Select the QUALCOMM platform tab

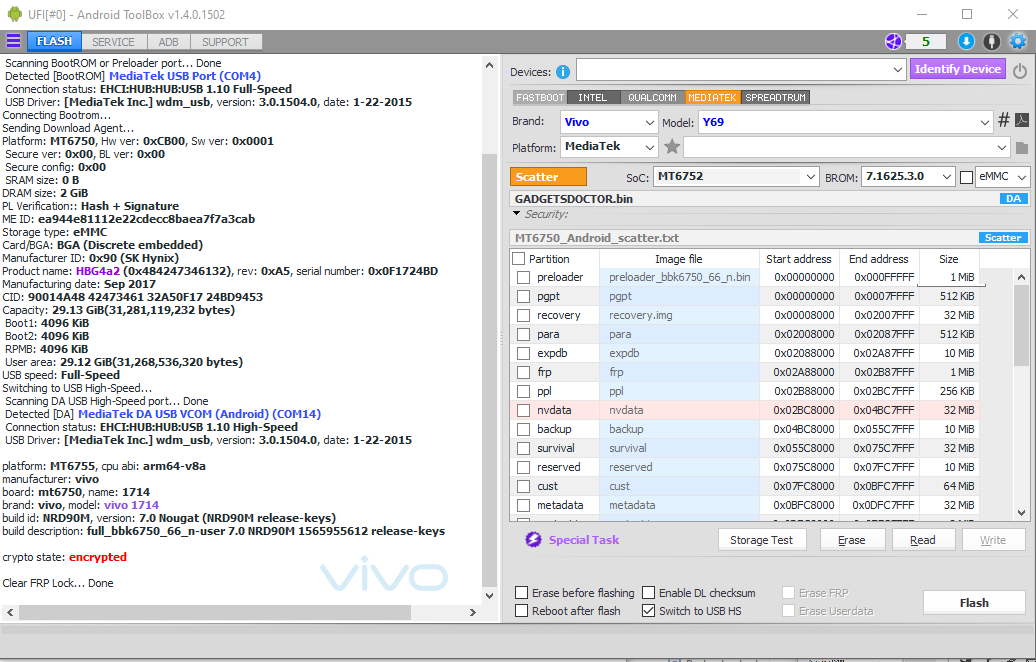click(652, 97)
